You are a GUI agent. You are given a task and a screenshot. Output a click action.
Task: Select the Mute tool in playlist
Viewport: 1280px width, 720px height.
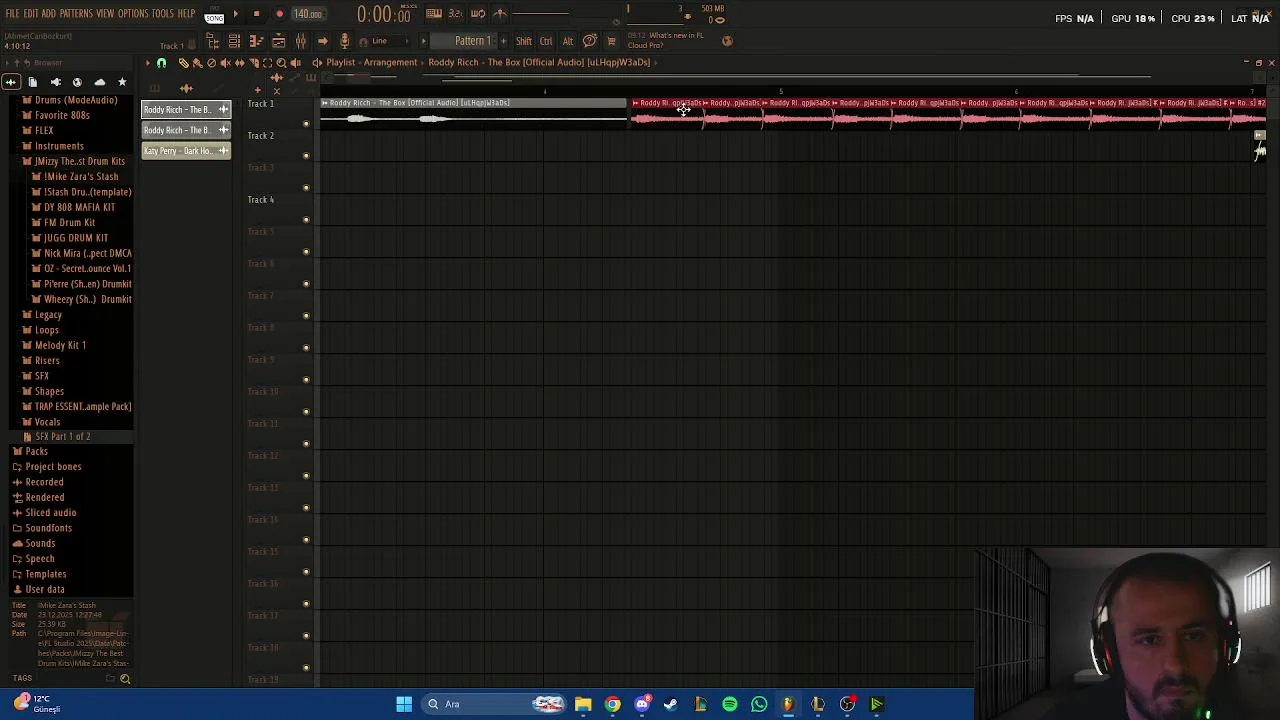tap(225, 63)
